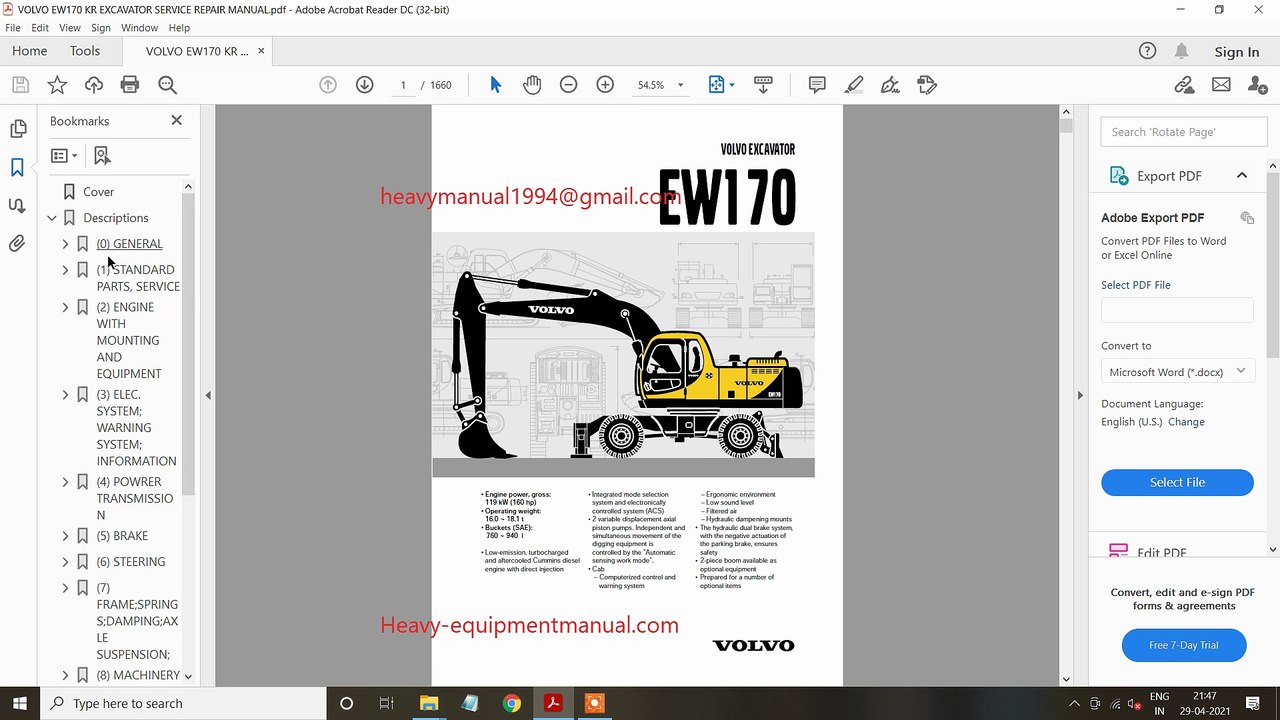Switch to the Home tab

tap(29, 51)
